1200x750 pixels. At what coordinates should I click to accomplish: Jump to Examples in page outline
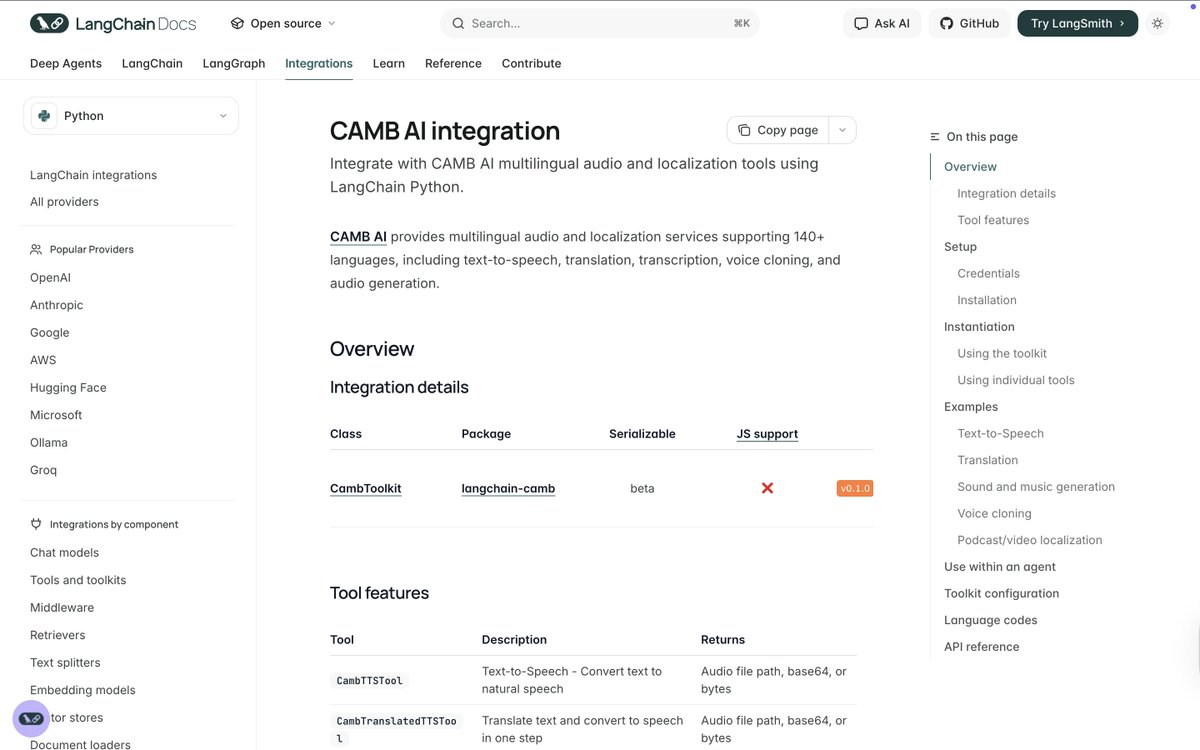coord(971,407)
